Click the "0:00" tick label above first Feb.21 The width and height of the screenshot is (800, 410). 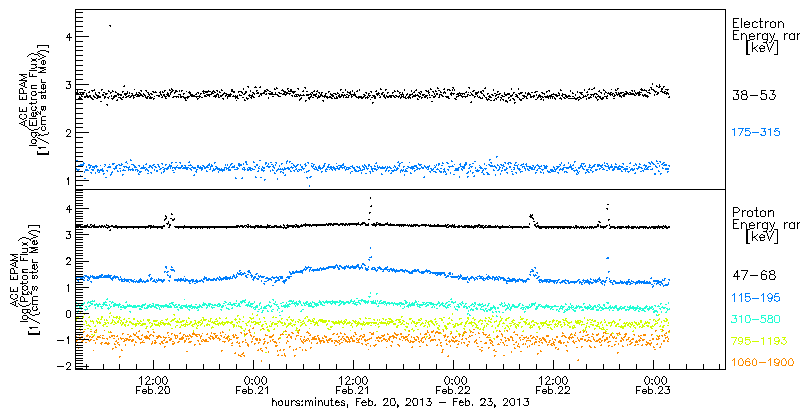[254, 381]
